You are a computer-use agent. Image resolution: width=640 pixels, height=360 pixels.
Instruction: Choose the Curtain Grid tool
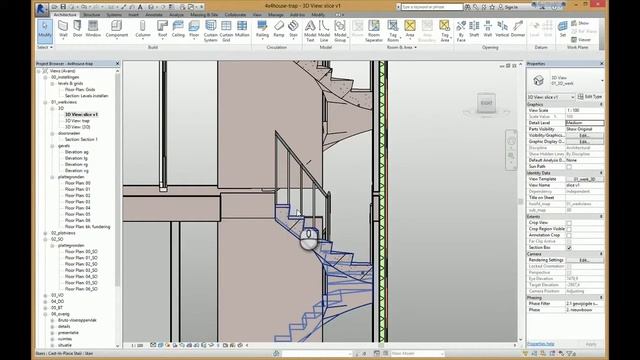tap(226, 31)
